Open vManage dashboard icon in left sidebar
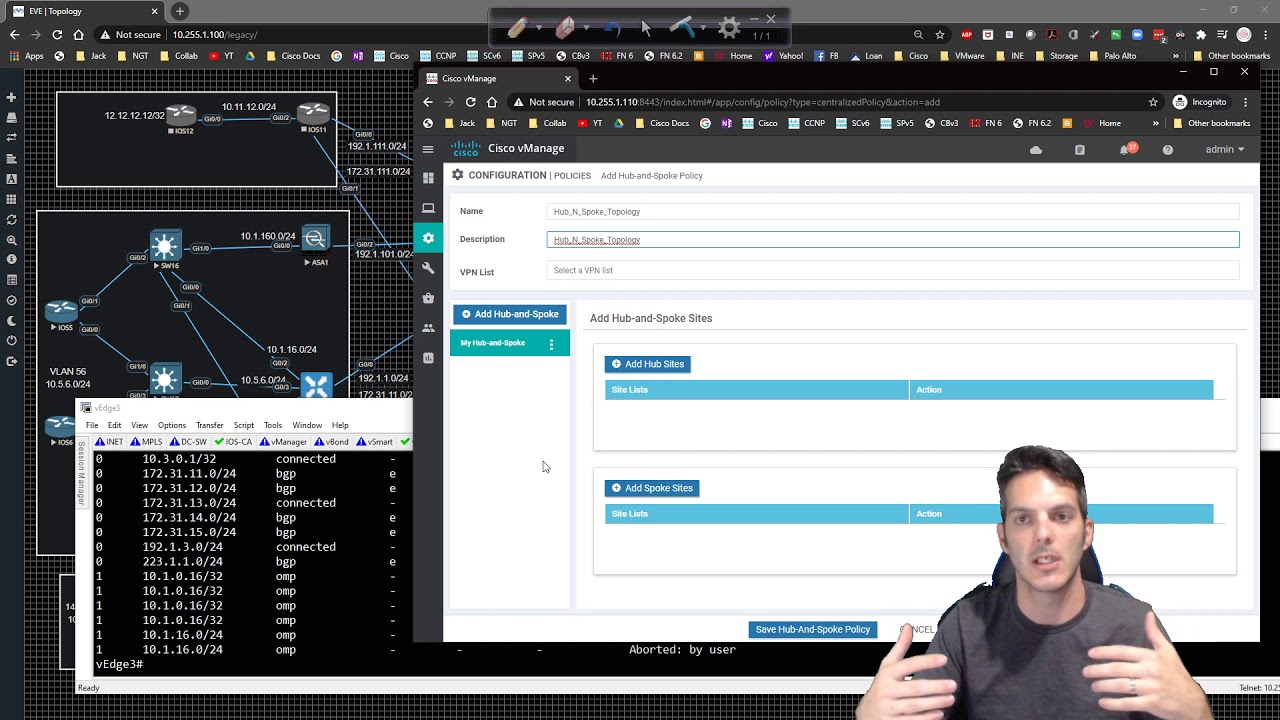Viewport: 1280px width, 720px height. click(428, 178)
